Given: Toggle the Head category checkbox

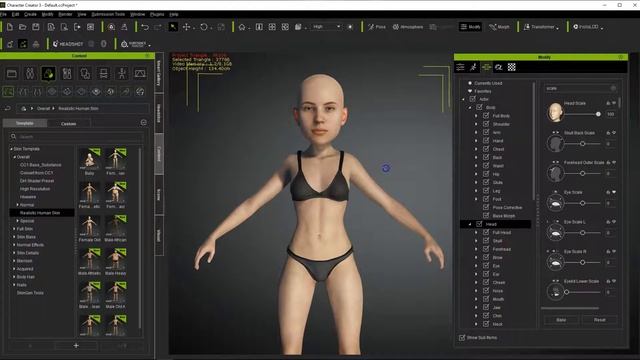Looking at the screenshot, I should pyautogui.click(x=480, y=224).
